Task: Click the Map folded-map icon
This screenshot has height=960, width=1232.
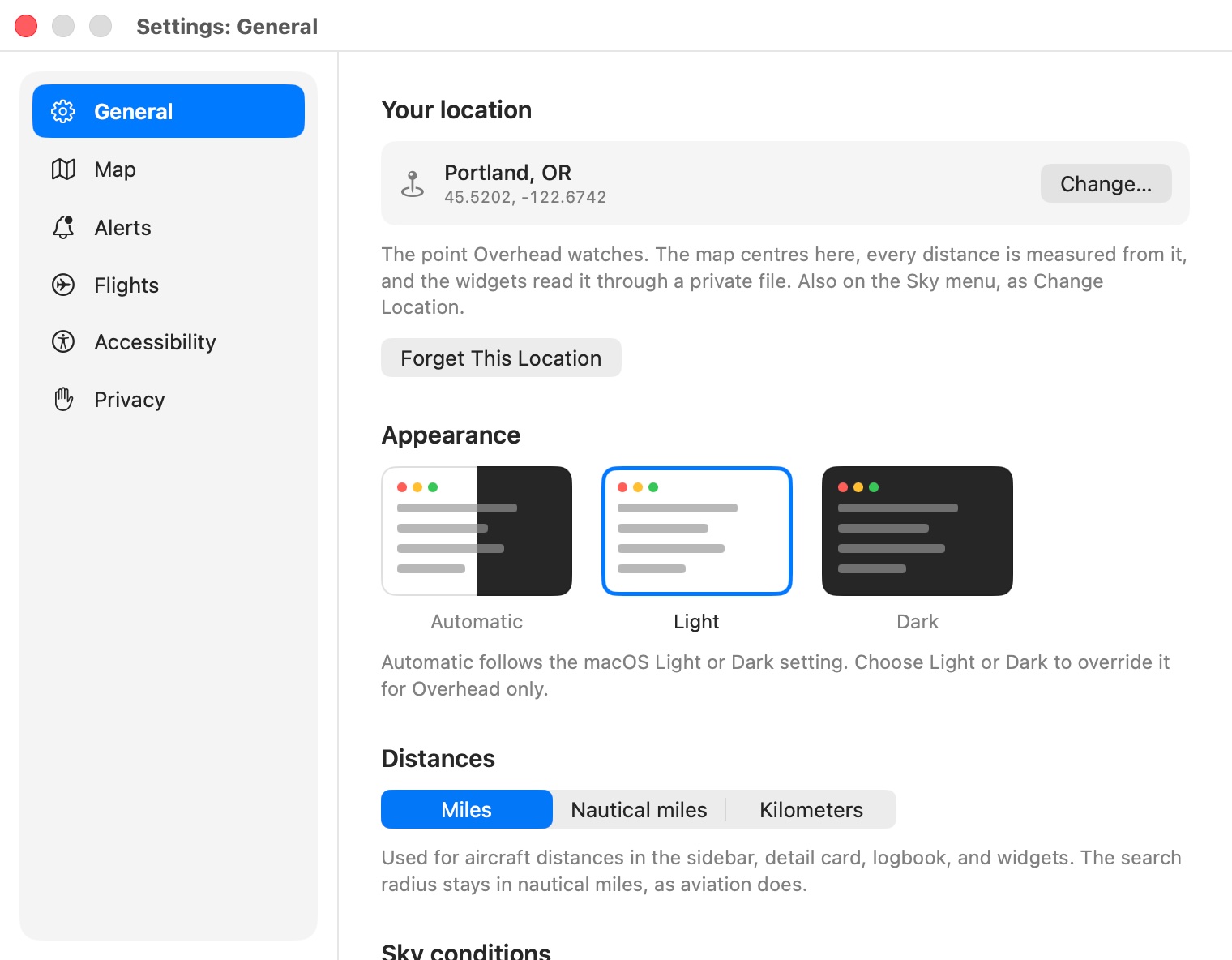Action: (63, 169)
